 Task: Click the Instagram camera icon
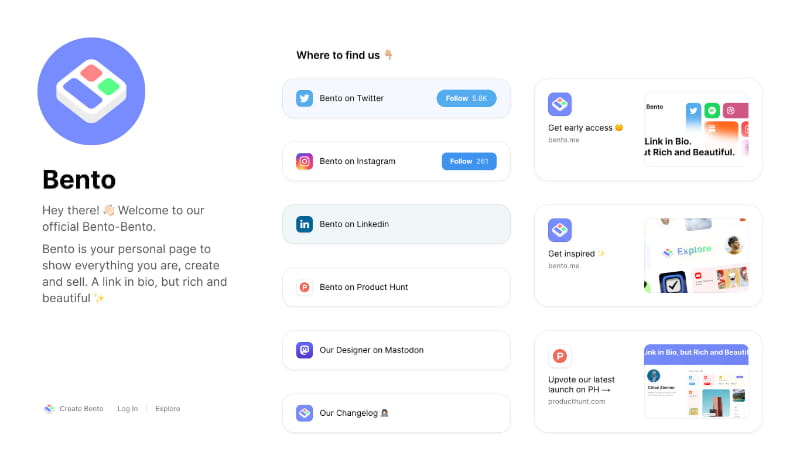pos(305,161)
